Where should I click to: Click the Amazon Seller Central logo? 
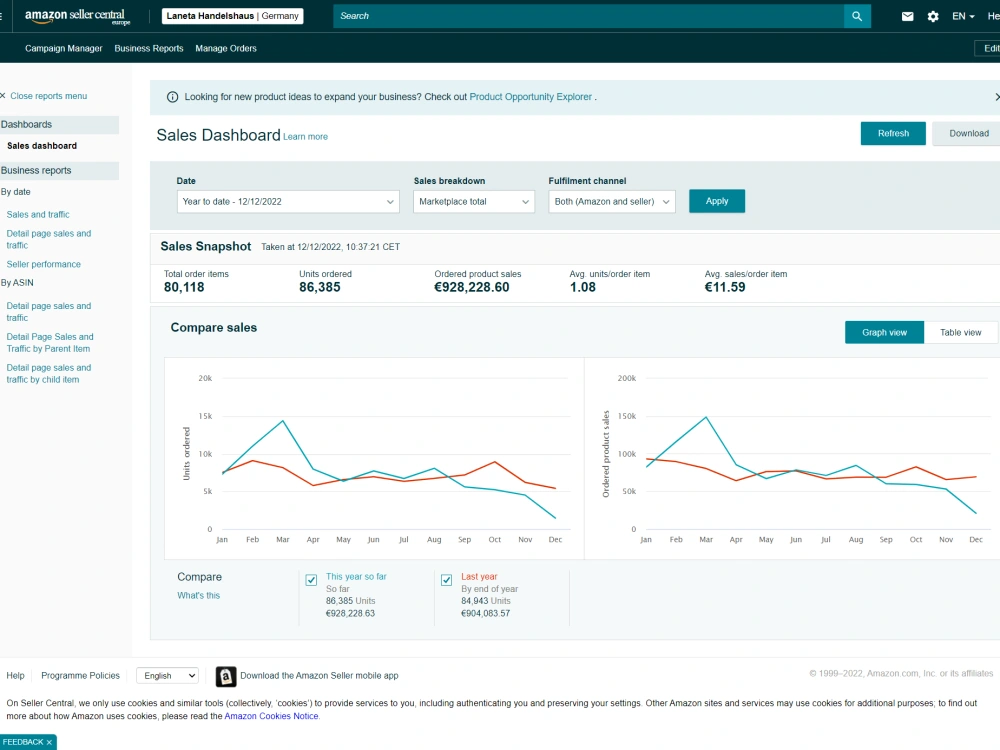(x=77, y=16)
